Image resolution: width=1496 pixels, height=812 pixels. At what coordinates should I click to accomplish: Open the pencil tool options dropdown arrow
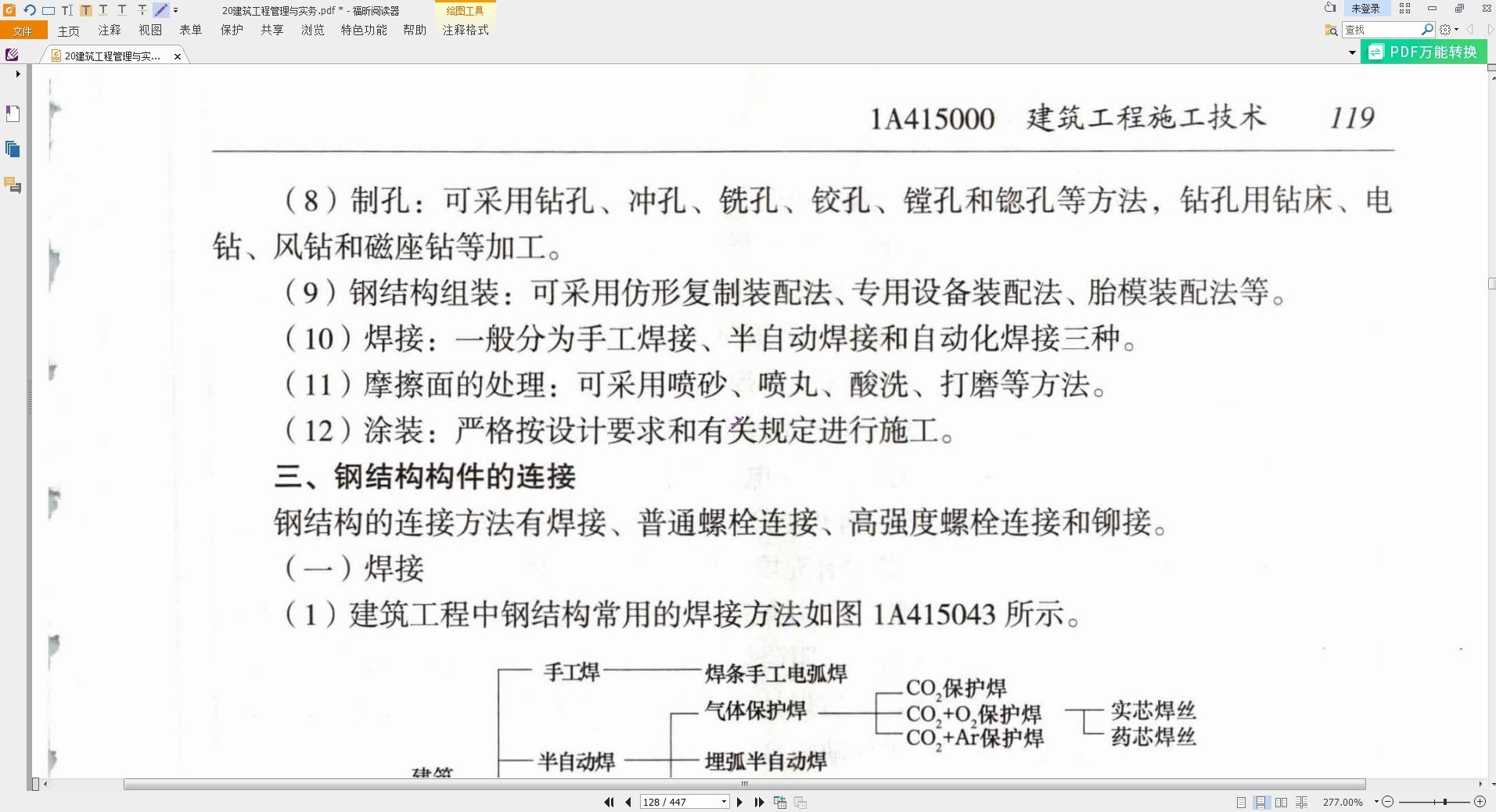[175, 10]
